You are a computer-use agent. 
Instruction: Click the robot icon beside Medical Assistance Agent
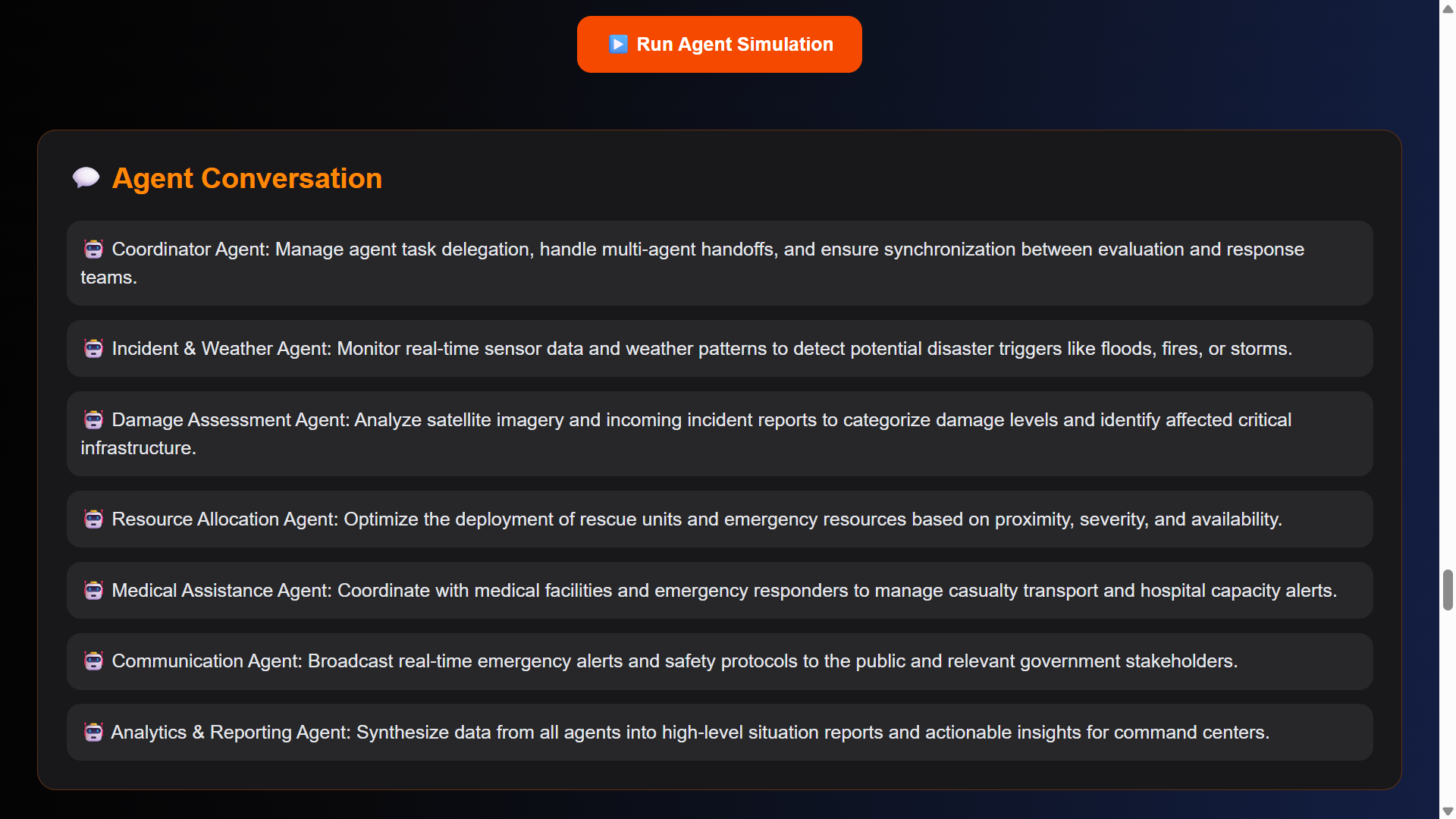pos(93,591)
